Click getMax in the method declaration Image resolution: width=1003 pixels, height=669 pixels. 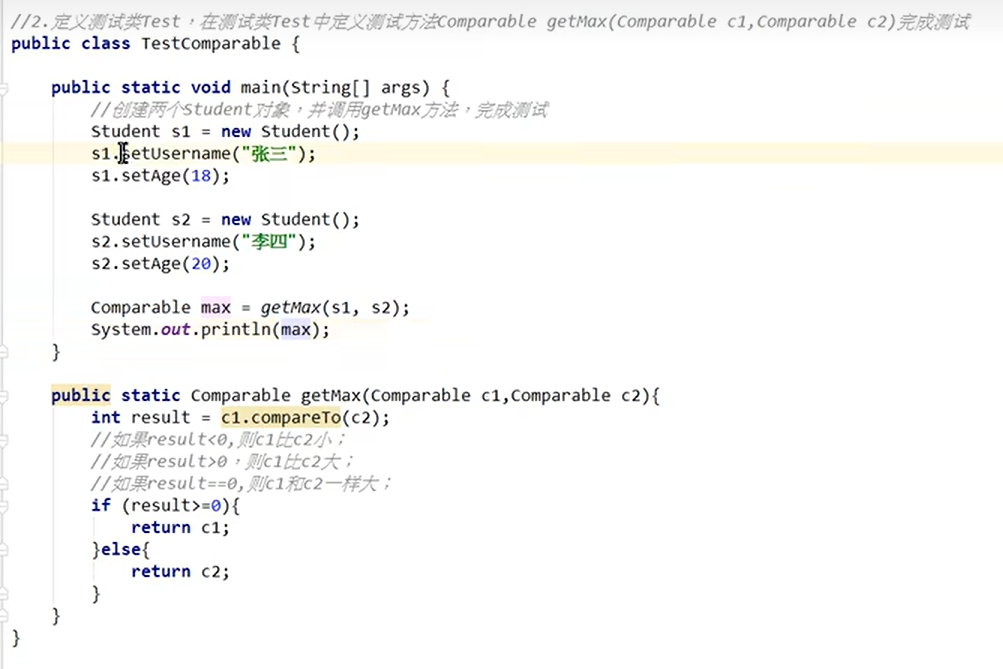coord(331,395)
